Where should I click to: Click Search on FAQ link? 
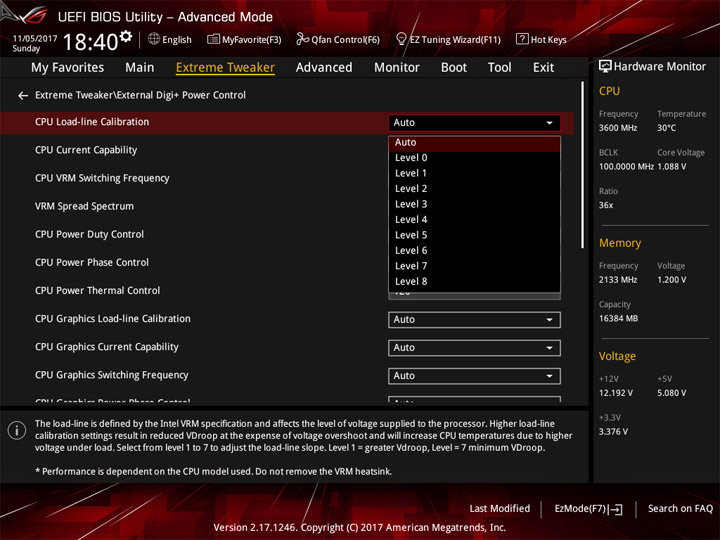coord(680,509)
